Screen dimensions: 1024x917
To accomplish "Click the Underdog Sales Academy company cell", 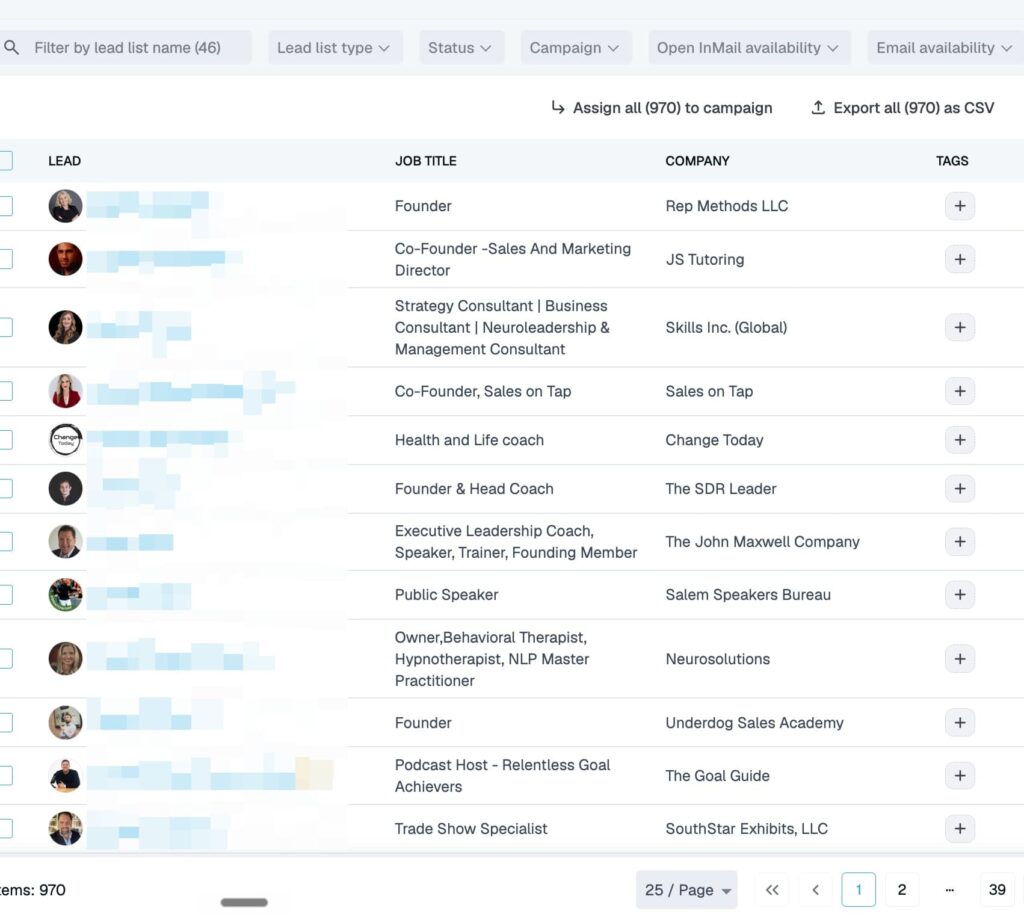I will 754,722.
